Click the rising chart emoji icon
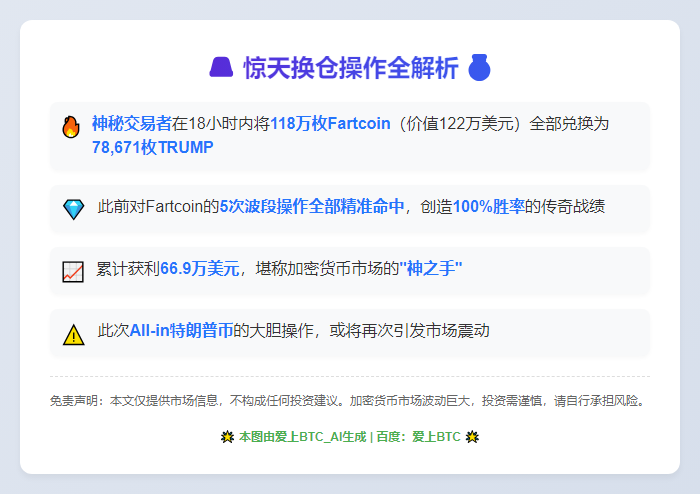700x494 pixels. 73,271
